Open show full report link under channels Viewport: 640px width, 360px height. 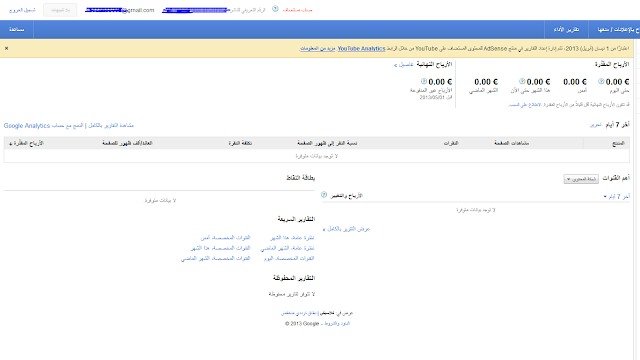coord(346,229)
